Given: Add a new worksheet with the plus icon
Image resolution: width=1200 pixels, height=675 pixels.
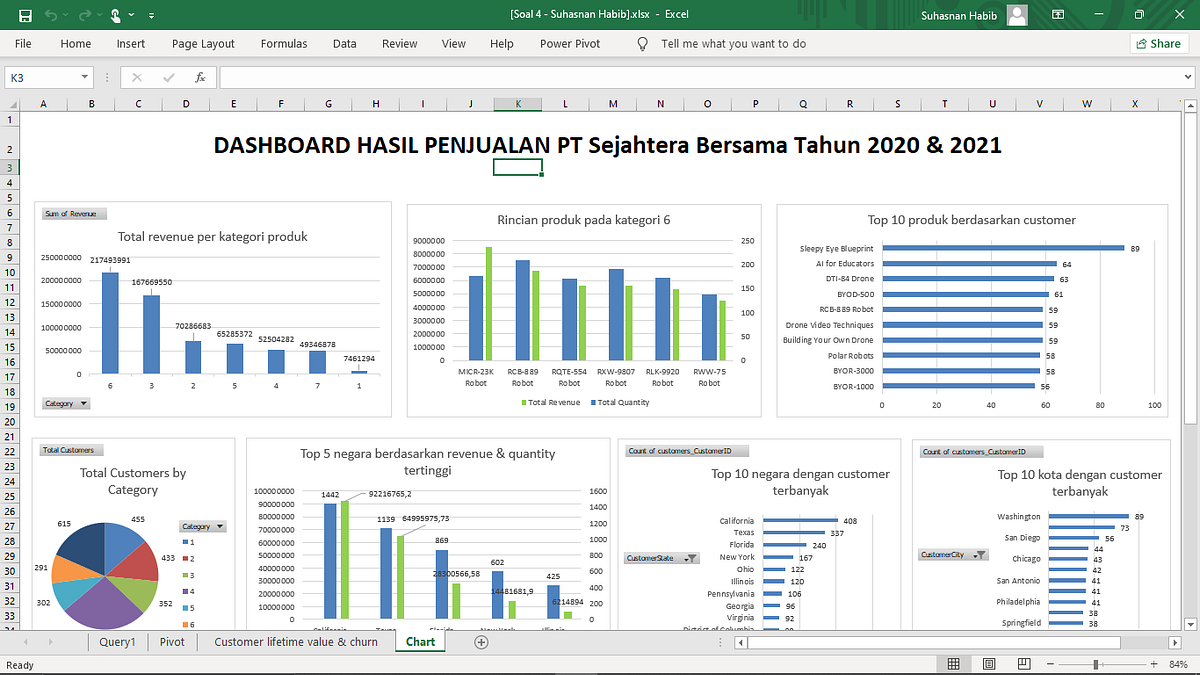Looking at the screenshot, I should click(x=481, y=641).
